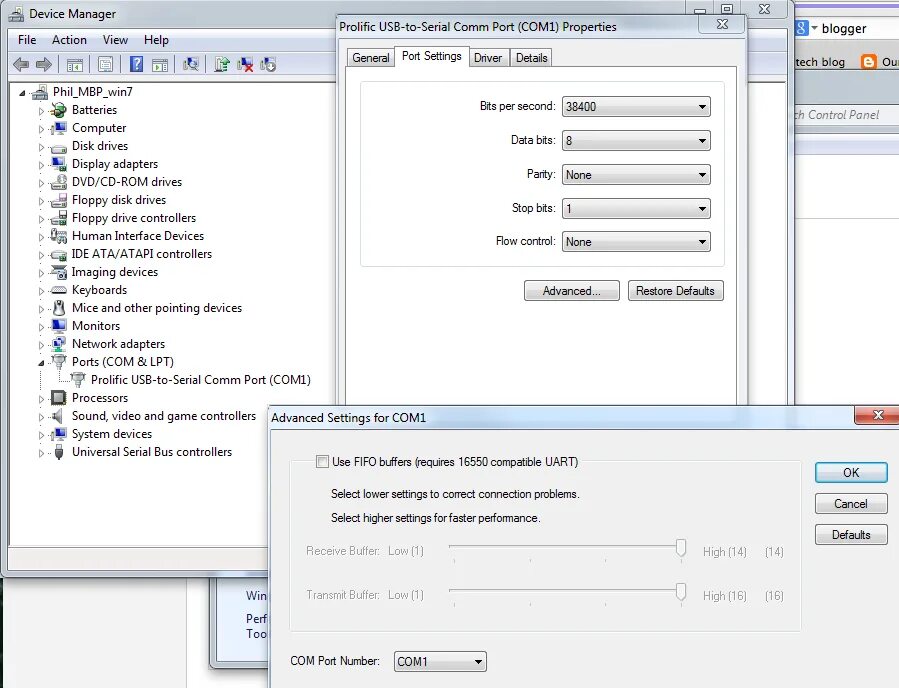Image resolution: width=899 pixels, height=688 pixels.
Task: Click the Receive Buffer slider thumb
Action: (681, 548)
